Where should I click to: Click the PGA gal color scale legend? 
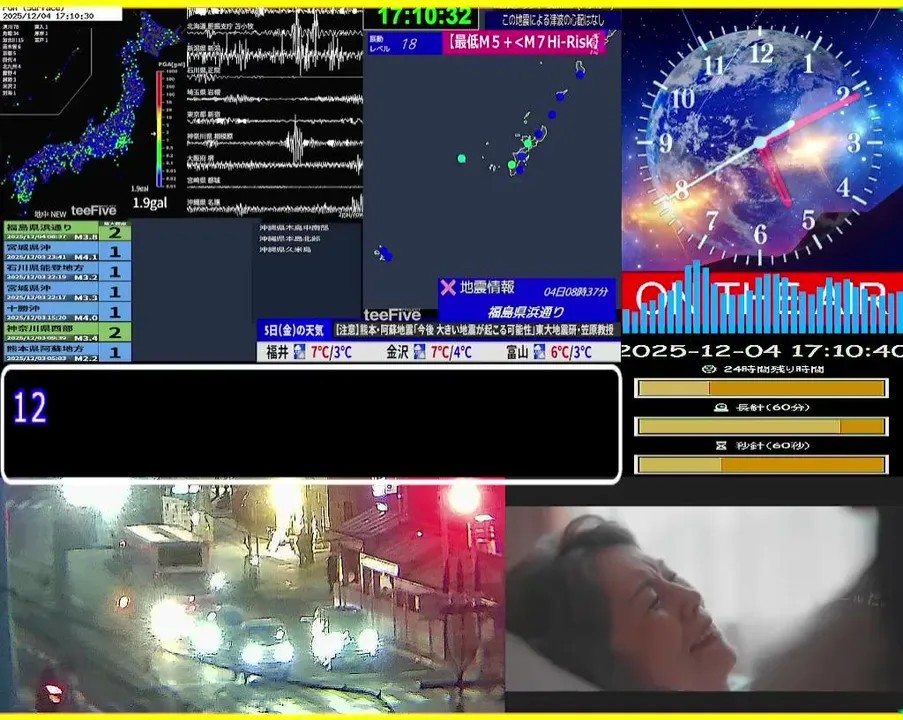[x=160, y=128]
